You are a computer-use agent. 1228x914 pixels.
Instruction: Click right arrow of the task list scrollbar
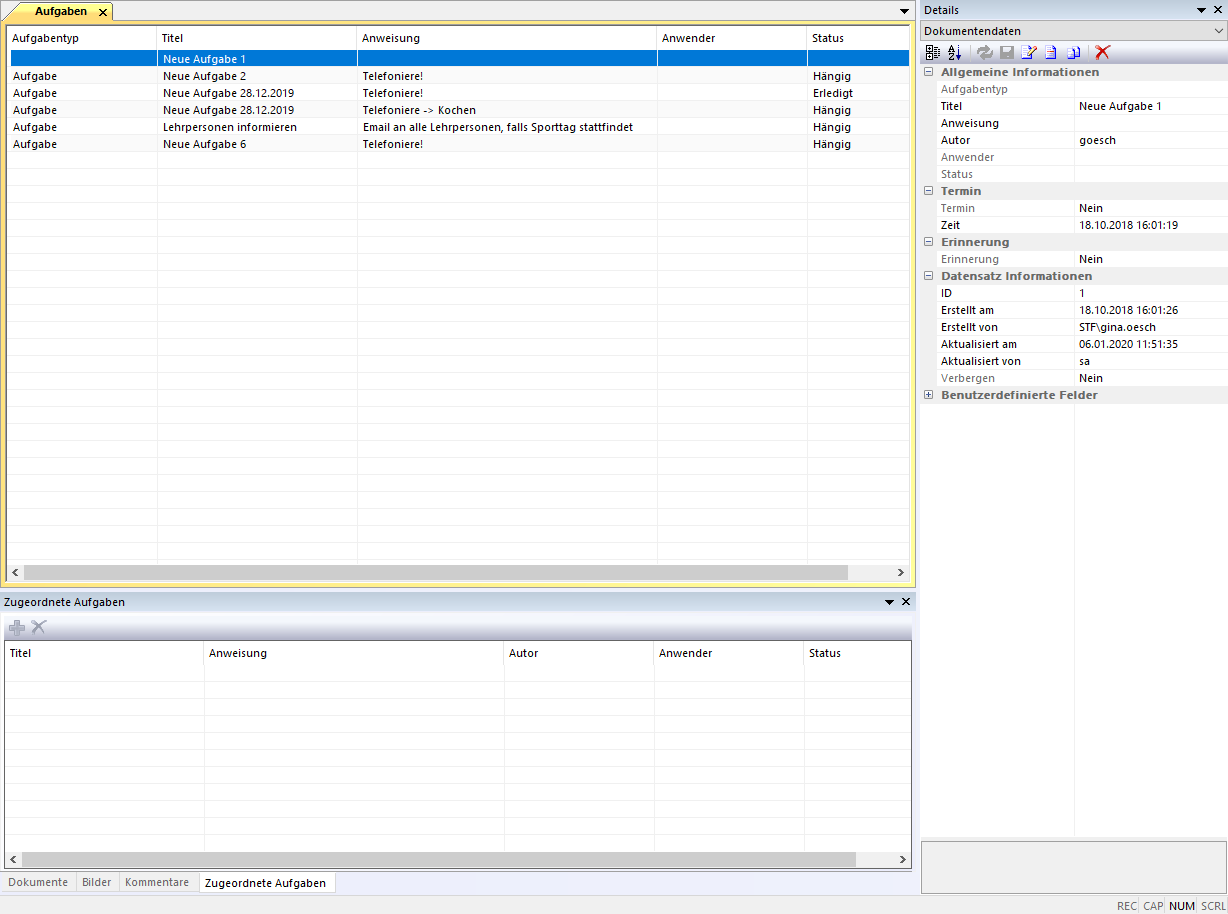(x=900, y=573)
